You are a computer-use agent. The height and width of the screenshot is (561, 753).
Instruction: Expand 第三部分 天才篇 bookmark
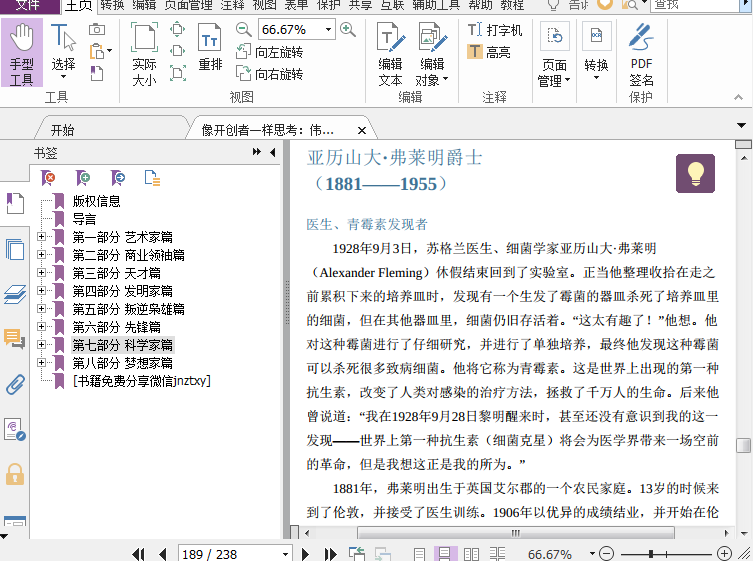tap(41, 272)
